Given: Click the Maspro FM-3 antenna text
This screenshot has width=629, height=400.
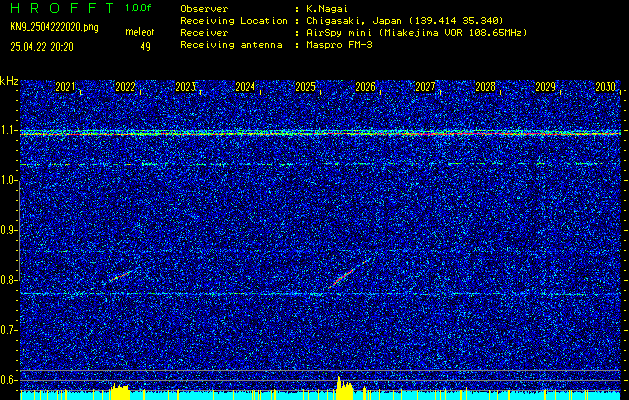Looking at the screenshot, I should pyautogui.click(x=339, y=45).
